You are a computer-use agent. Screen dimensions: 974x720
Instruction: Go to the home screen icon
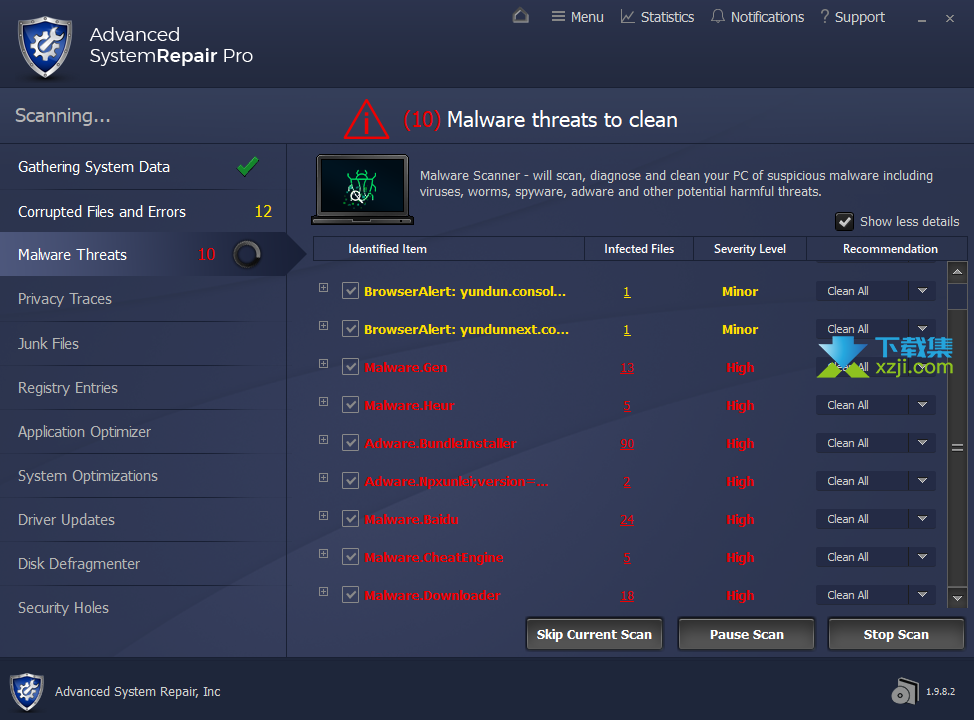(x=521, y=16)
